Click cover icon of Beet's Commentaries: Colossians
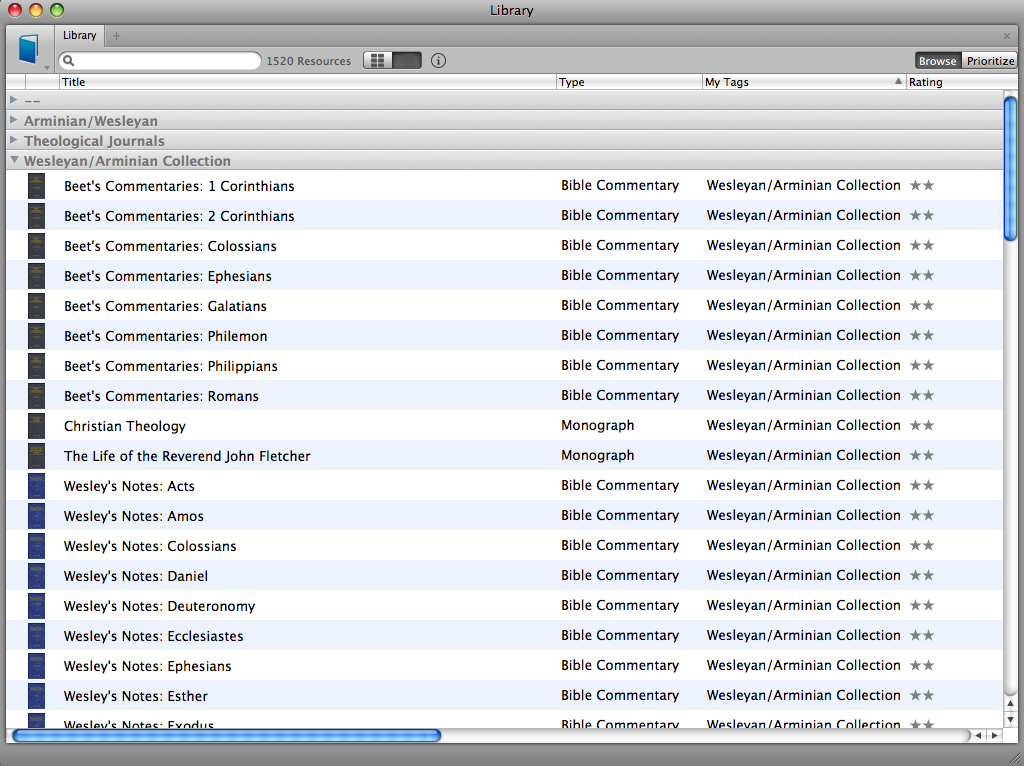The height and width of the screenshot is (766, 1024). tap(37, 246)
